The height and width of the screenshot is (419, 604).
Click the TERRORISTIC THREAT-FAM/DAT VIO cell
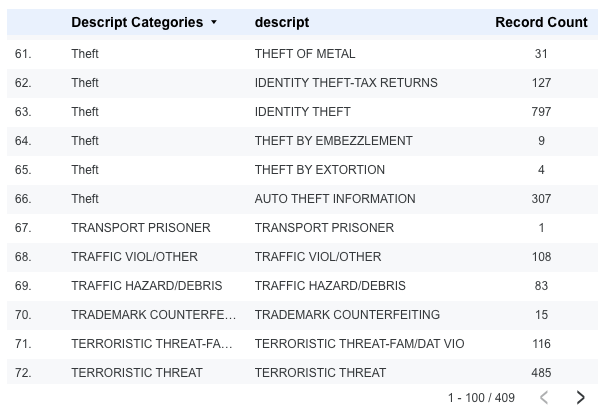point(359,344)
